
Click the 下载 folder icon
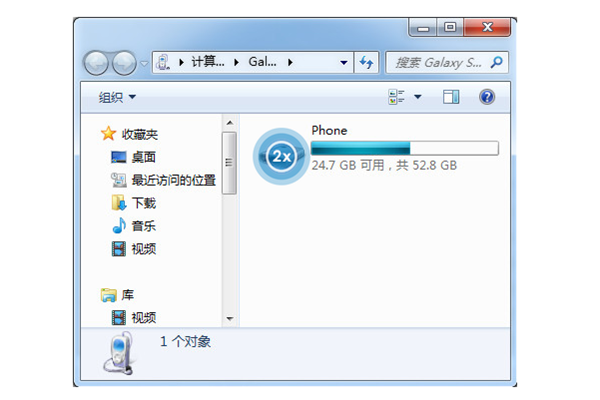[x=119, y=203]
